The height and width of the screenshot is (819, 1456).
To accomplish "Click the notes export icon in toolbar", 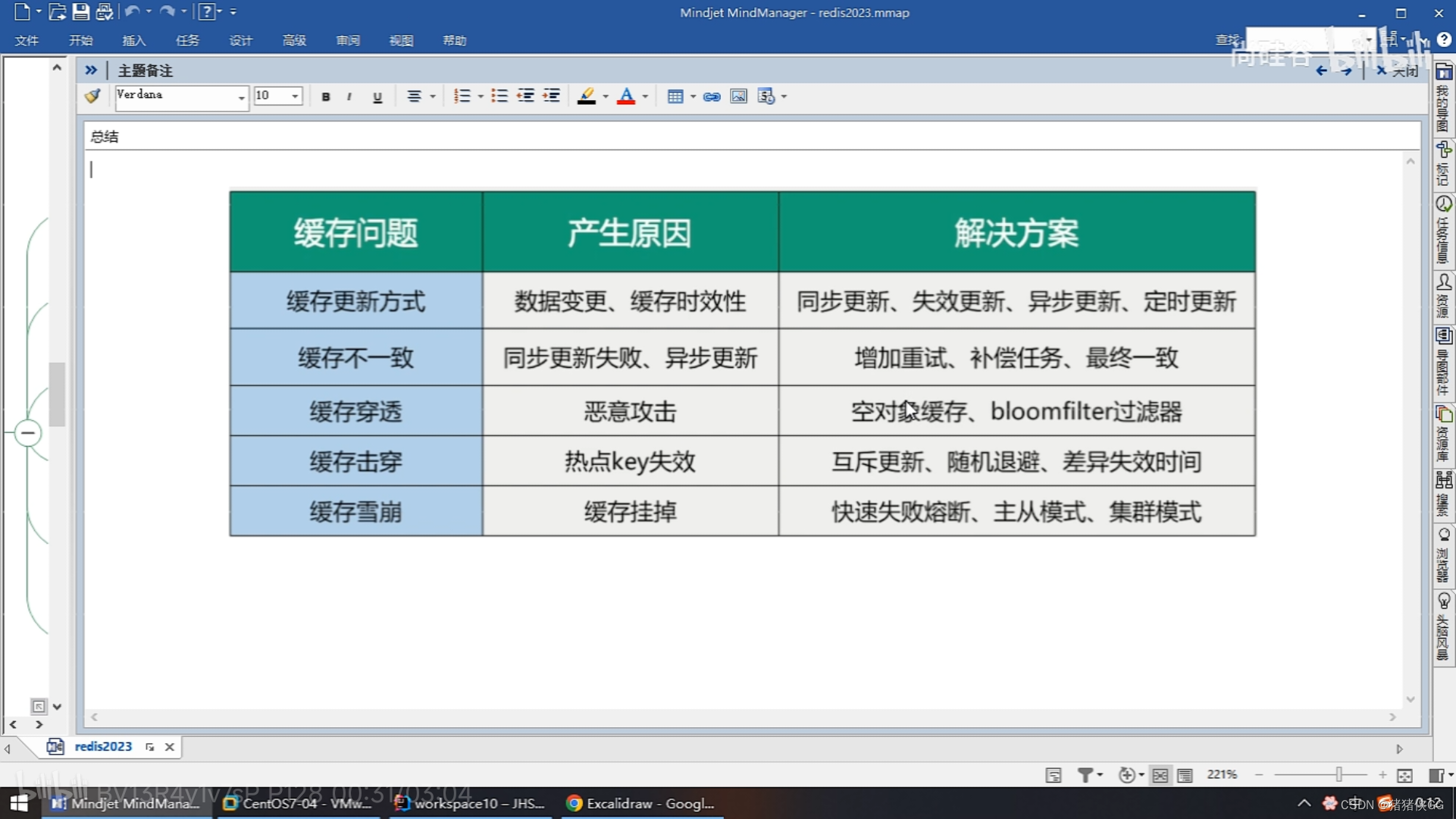I will pyautogui.click(x=766, y=96).
